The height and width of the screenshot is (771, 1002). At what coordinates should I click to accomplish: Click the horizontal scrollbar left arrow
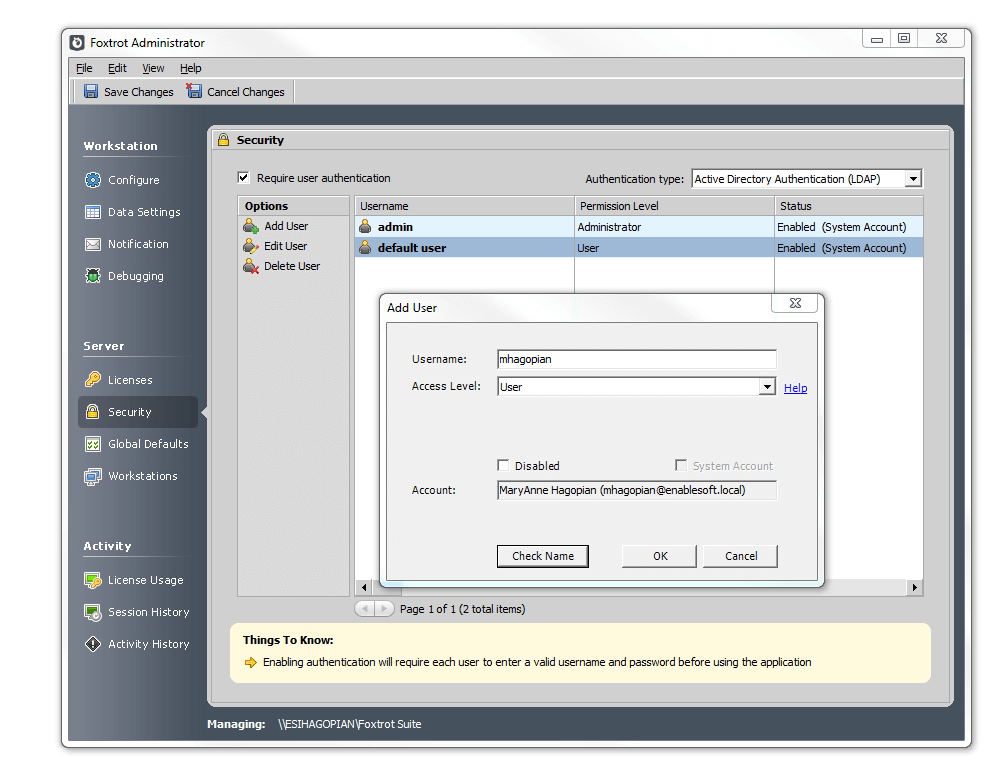coord(364,587)
